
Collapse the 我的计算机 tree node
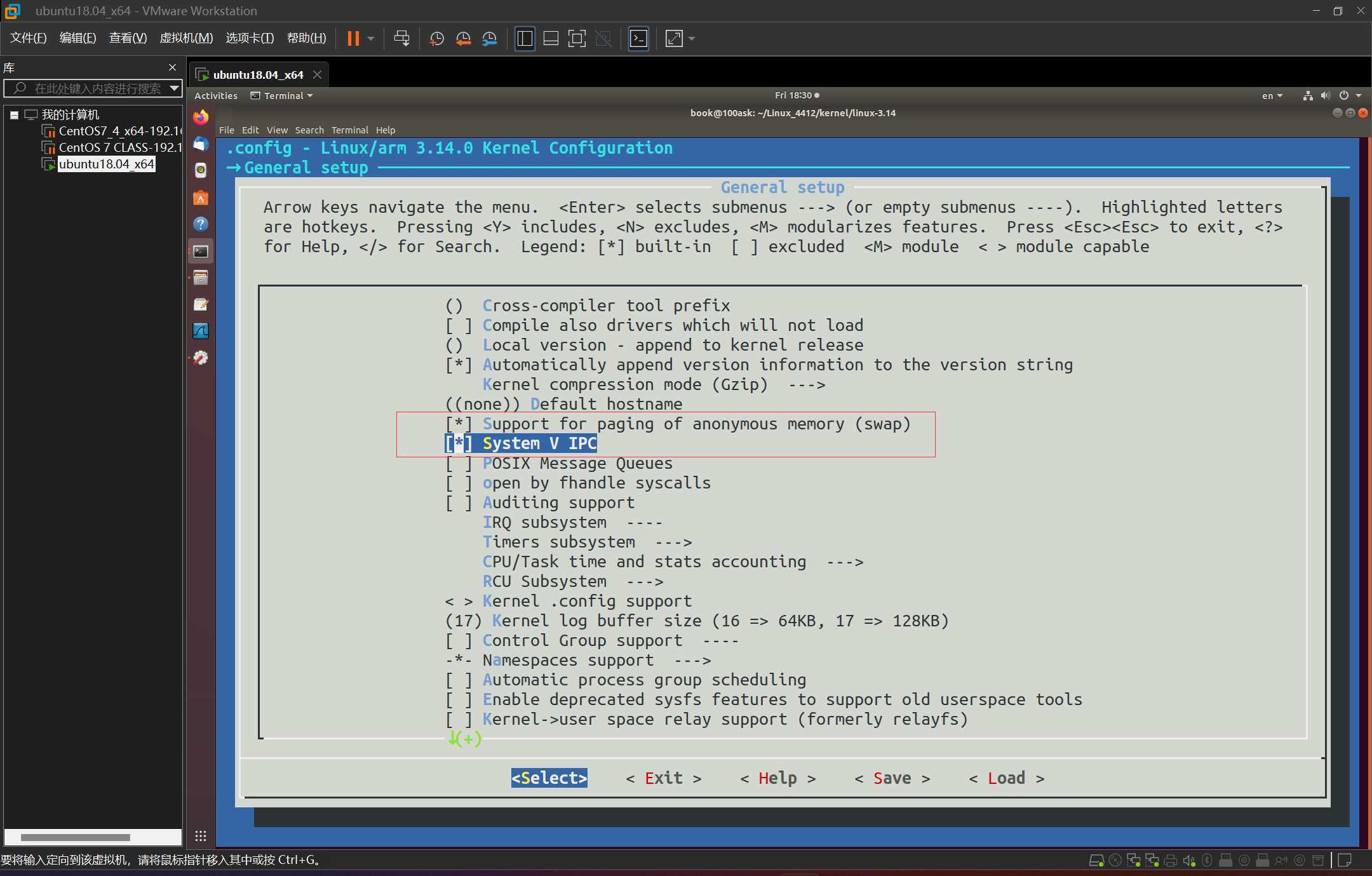point(14,115)
